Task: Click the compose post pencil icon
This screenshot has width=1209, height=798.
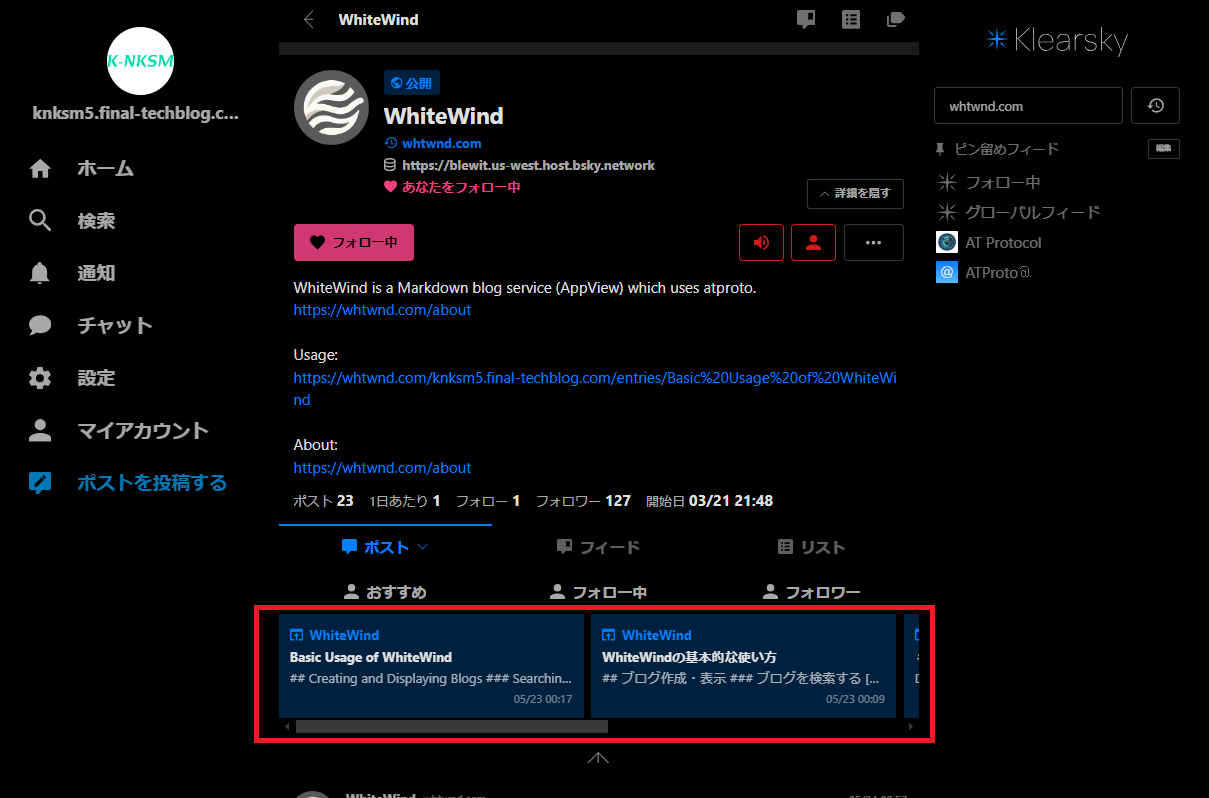Action: (x=40, y=483)
